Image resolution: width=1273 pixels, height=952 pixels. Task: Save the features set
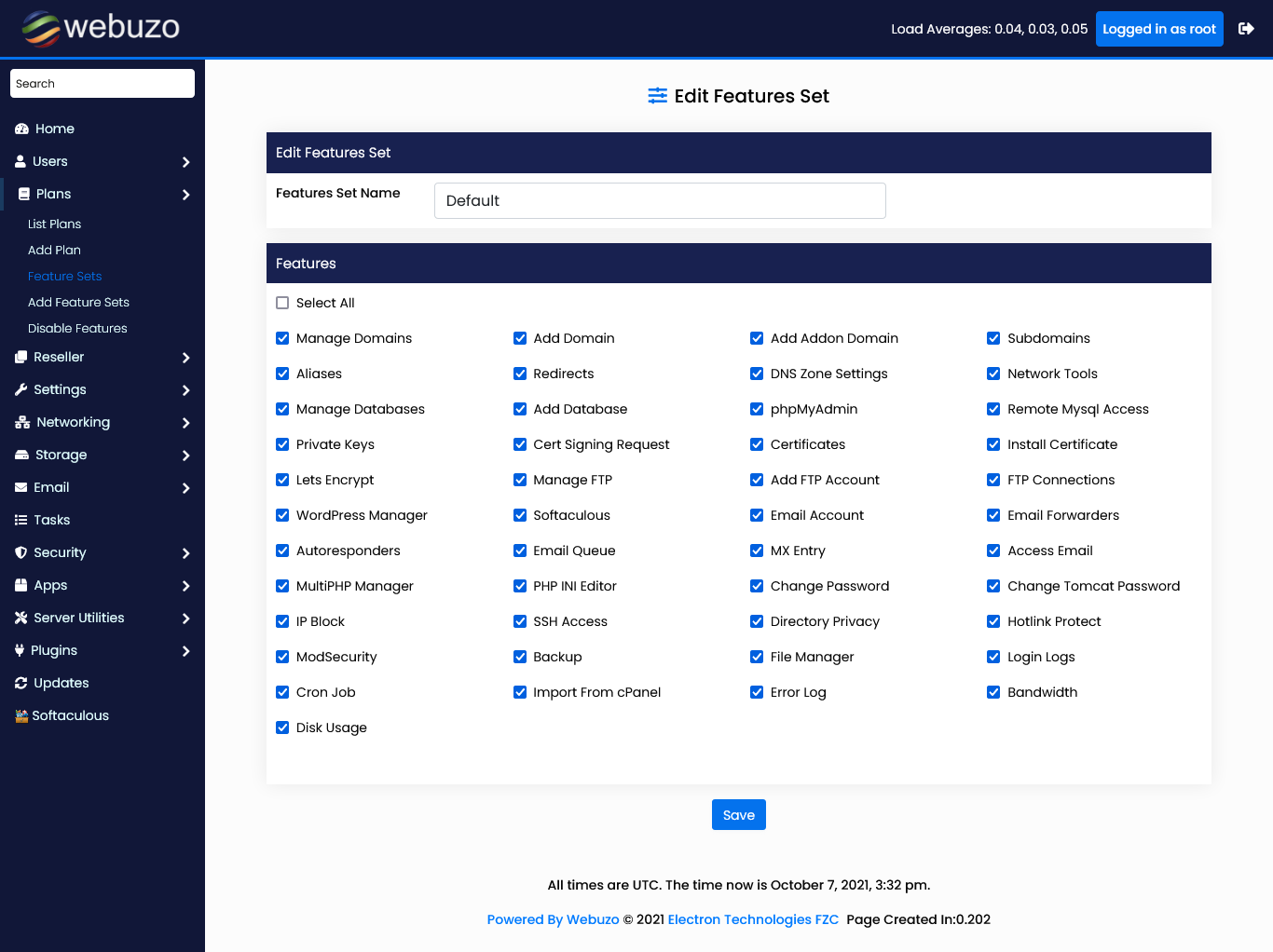738,815
